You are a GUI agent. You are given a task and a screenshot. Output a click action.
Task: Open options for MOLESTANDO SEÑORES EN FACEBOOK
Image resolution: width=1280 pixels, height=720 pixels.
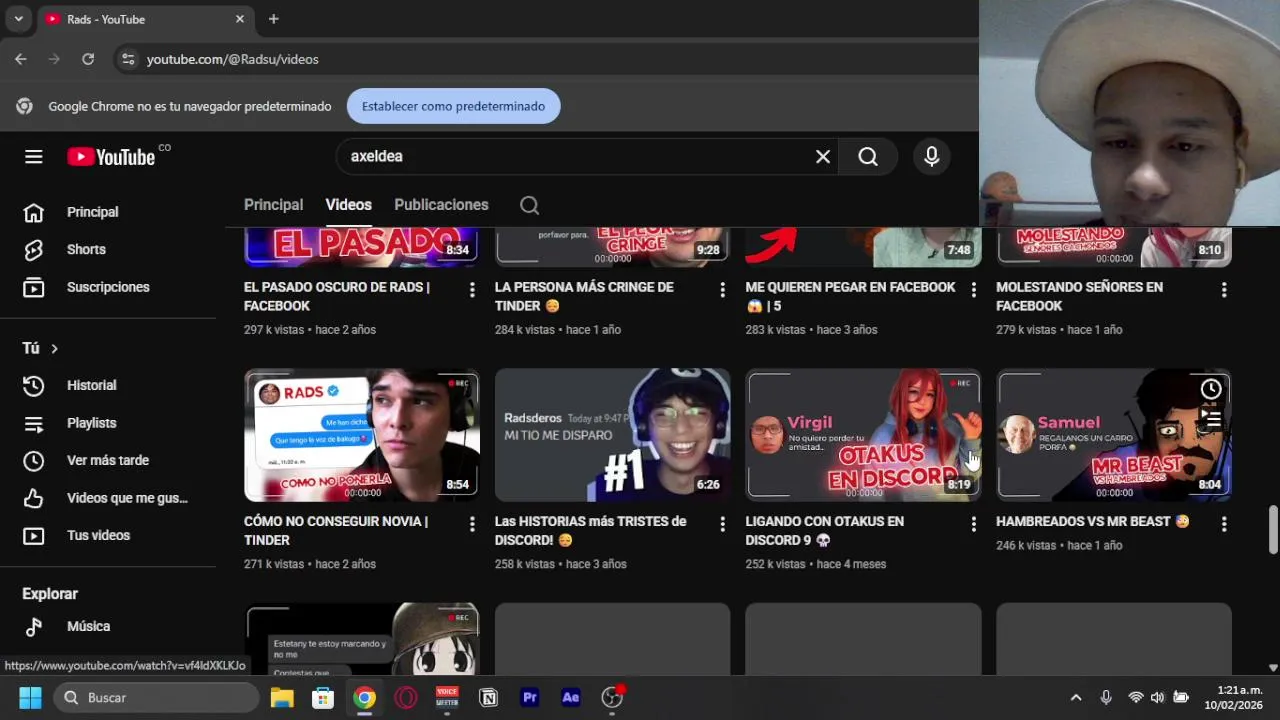click(x=1224, y=290)
